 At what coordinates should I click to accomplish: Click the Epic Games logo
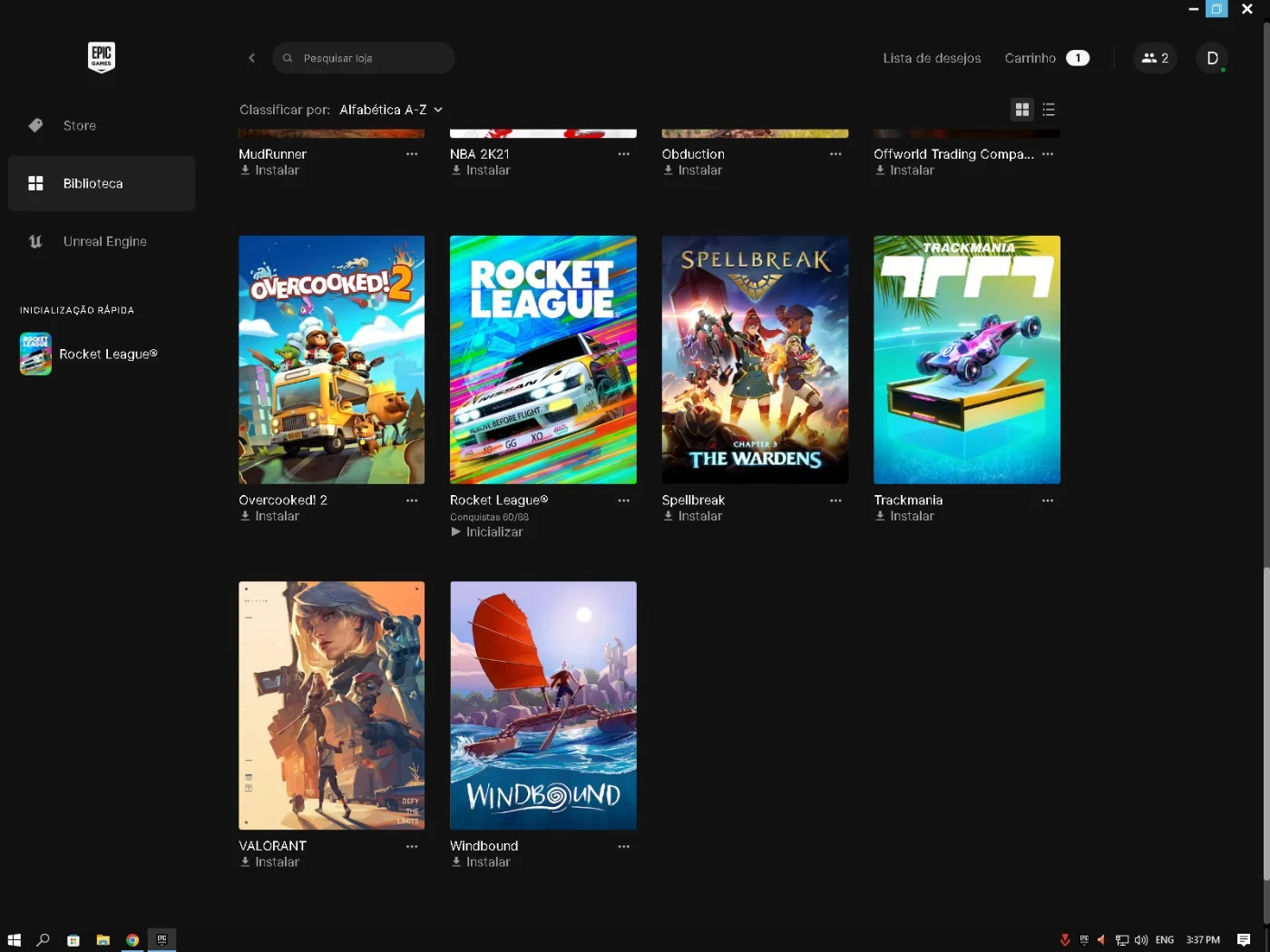(102, 57)
